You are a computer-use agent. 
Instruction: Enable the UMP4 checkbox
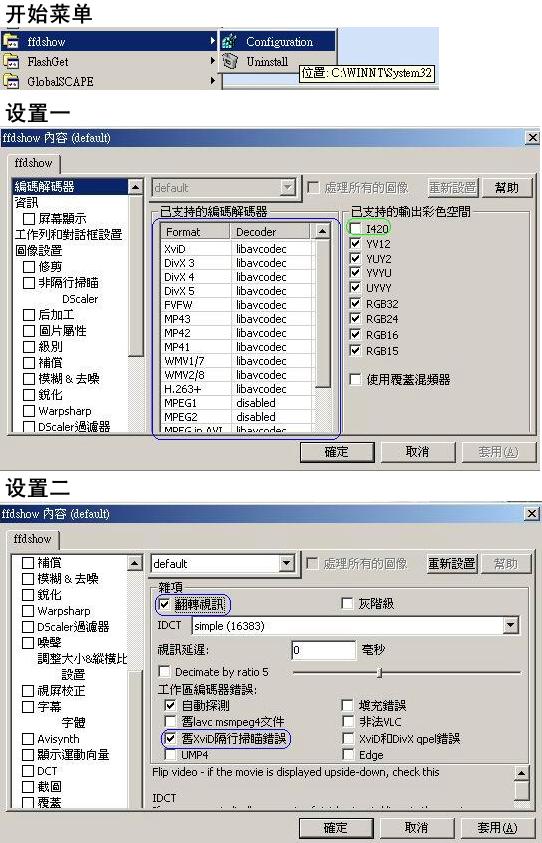170,754
